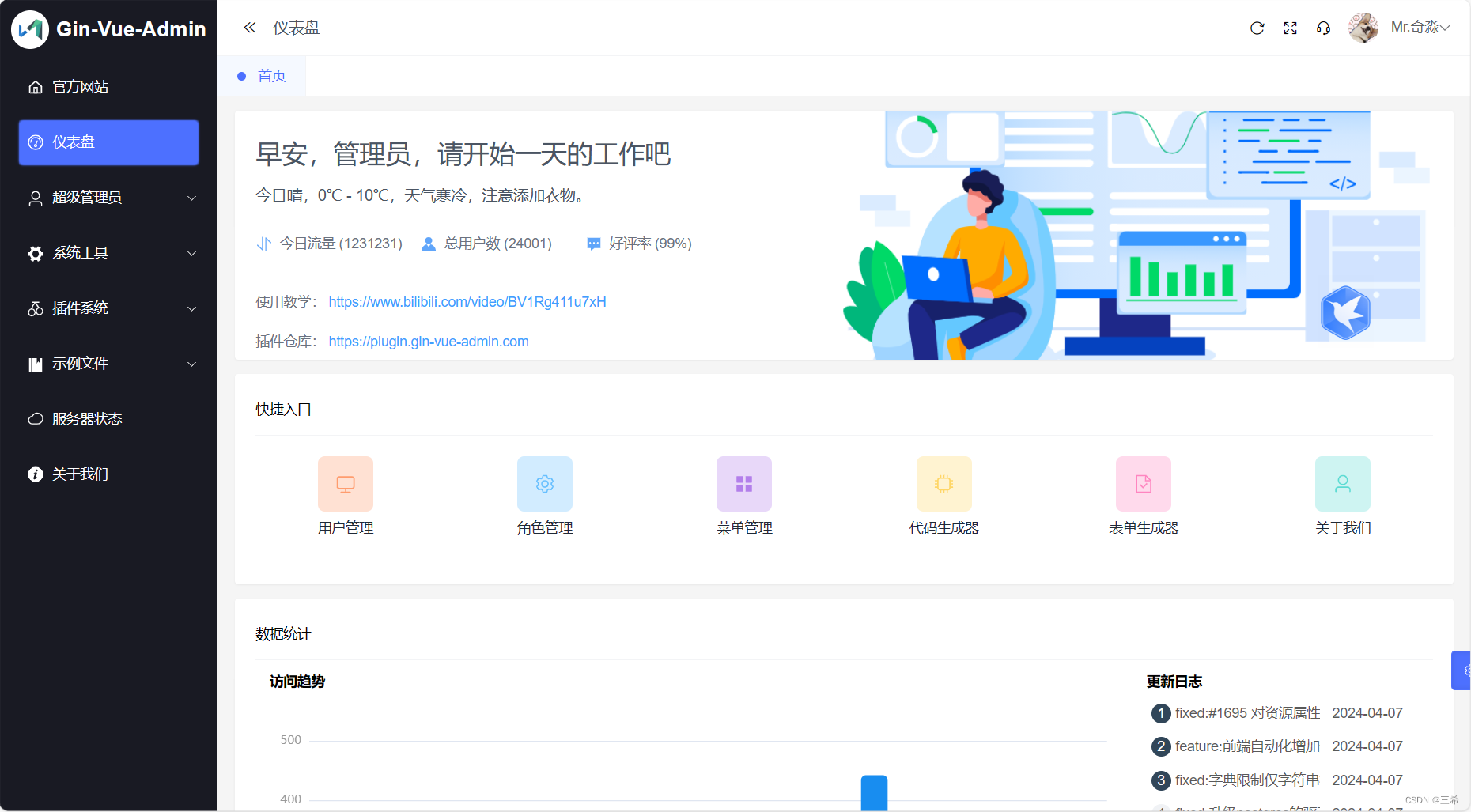The width and height of the screenshot is (1471, 812).
Task: Select the 服务器状态 sidebar icon
Action: tap(35, 418)
